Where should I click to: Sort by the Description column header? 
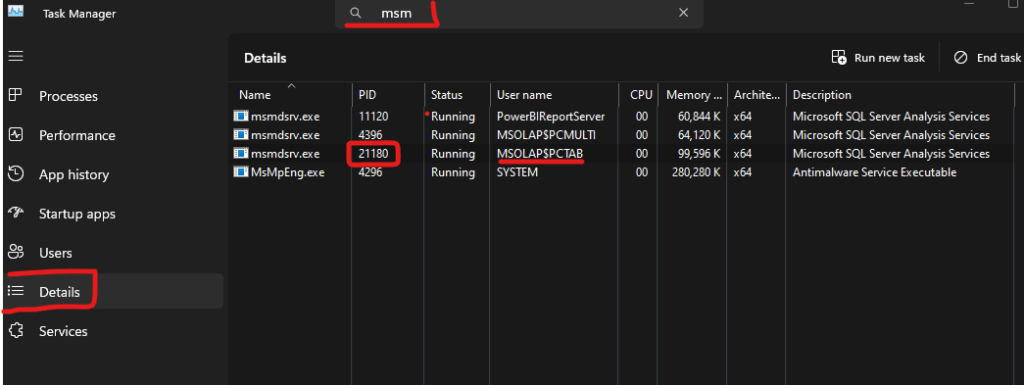click(x=900, y=95)
